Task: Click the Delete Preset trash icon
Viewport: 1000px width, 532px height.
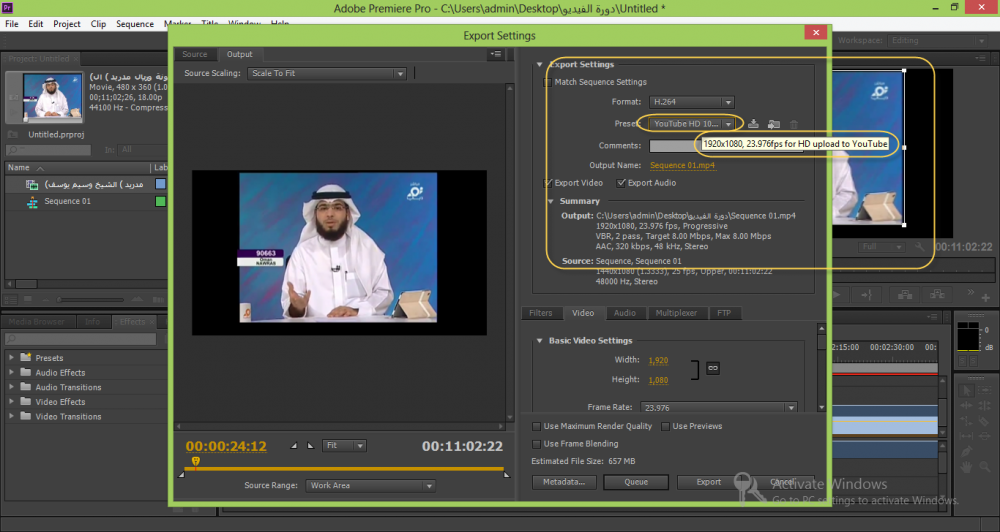Action: 794,124
